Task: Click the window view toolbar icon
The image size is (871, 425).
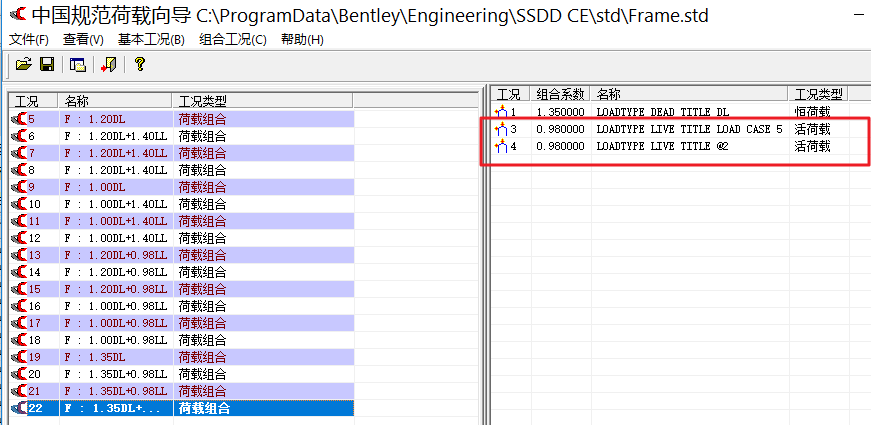Action: coord(77,64)
